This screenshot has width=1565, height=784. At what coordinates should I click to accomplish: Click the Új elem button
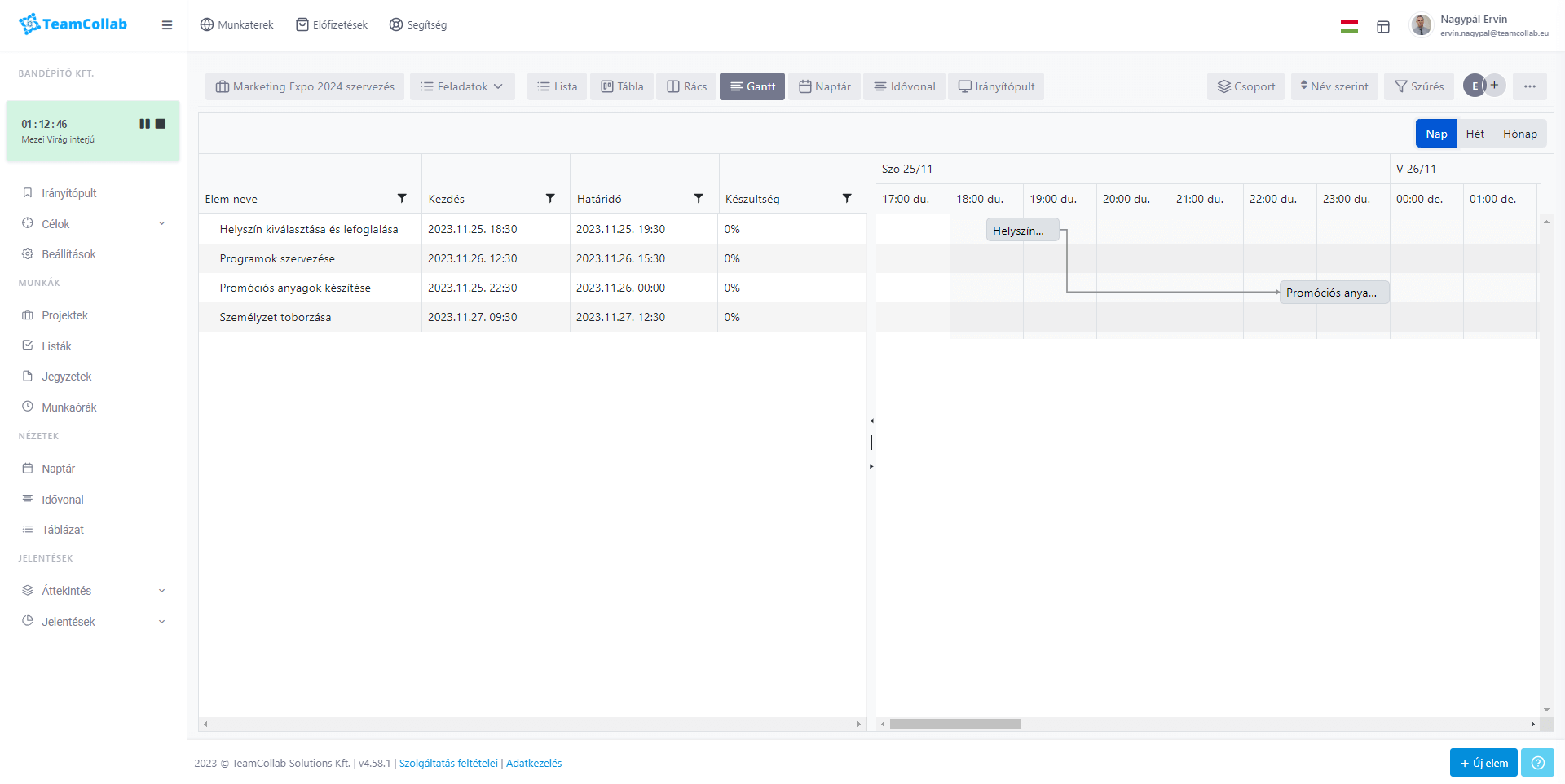(x=1483, y=763)
